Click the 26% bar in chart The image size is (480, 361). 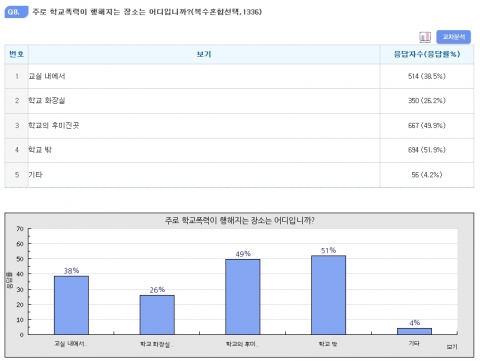coord(157,315)
